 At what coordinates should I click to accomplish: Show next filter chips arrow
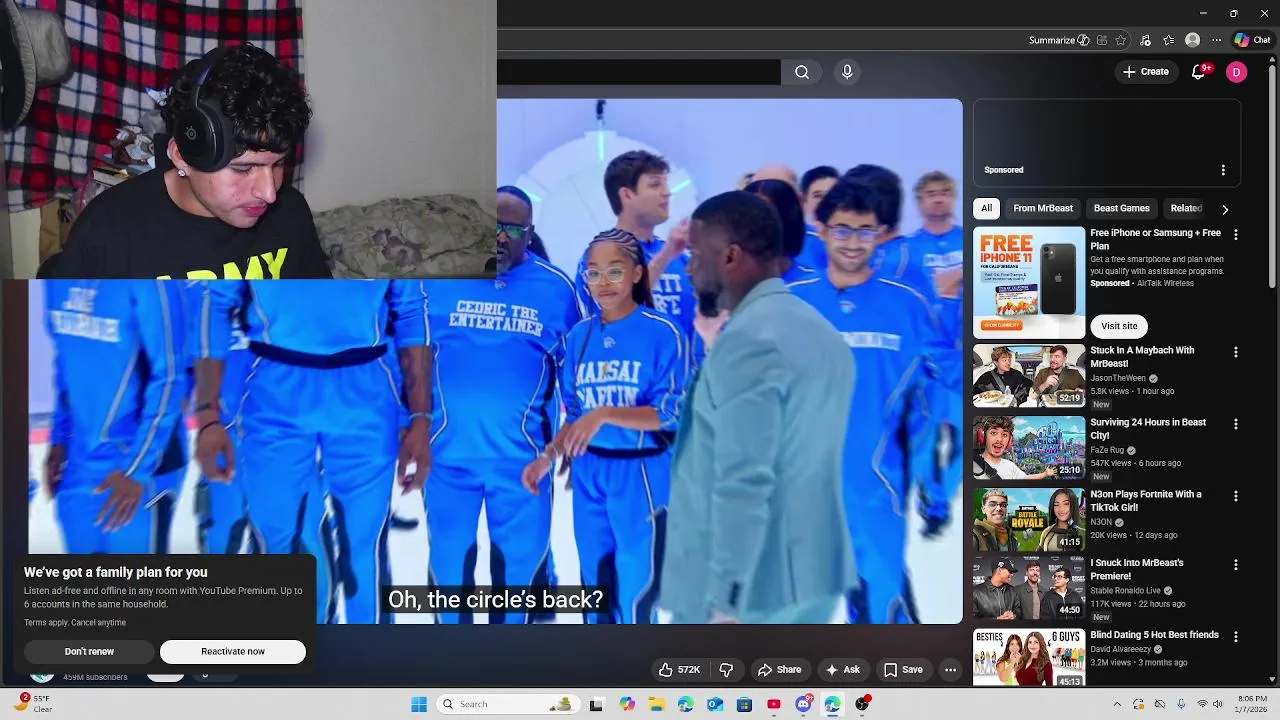click(1225, 209)
